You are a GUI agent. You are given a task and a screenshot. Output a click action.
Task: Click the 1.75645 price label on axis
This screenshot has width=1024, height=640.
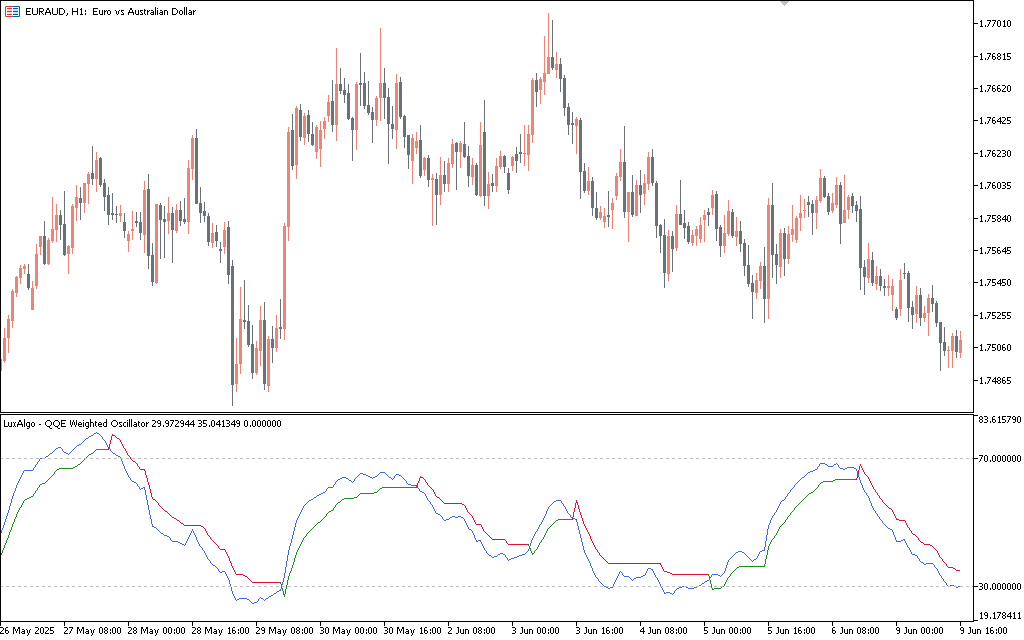coord(998,251)
